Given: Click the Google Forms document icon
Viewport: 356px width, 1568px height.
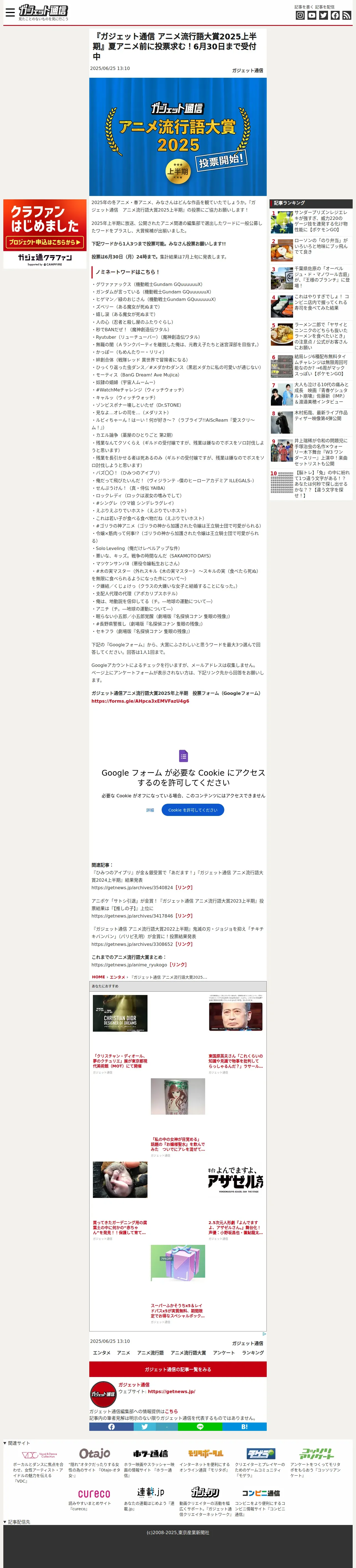Looking at the screenshot, I should (184, 756).
